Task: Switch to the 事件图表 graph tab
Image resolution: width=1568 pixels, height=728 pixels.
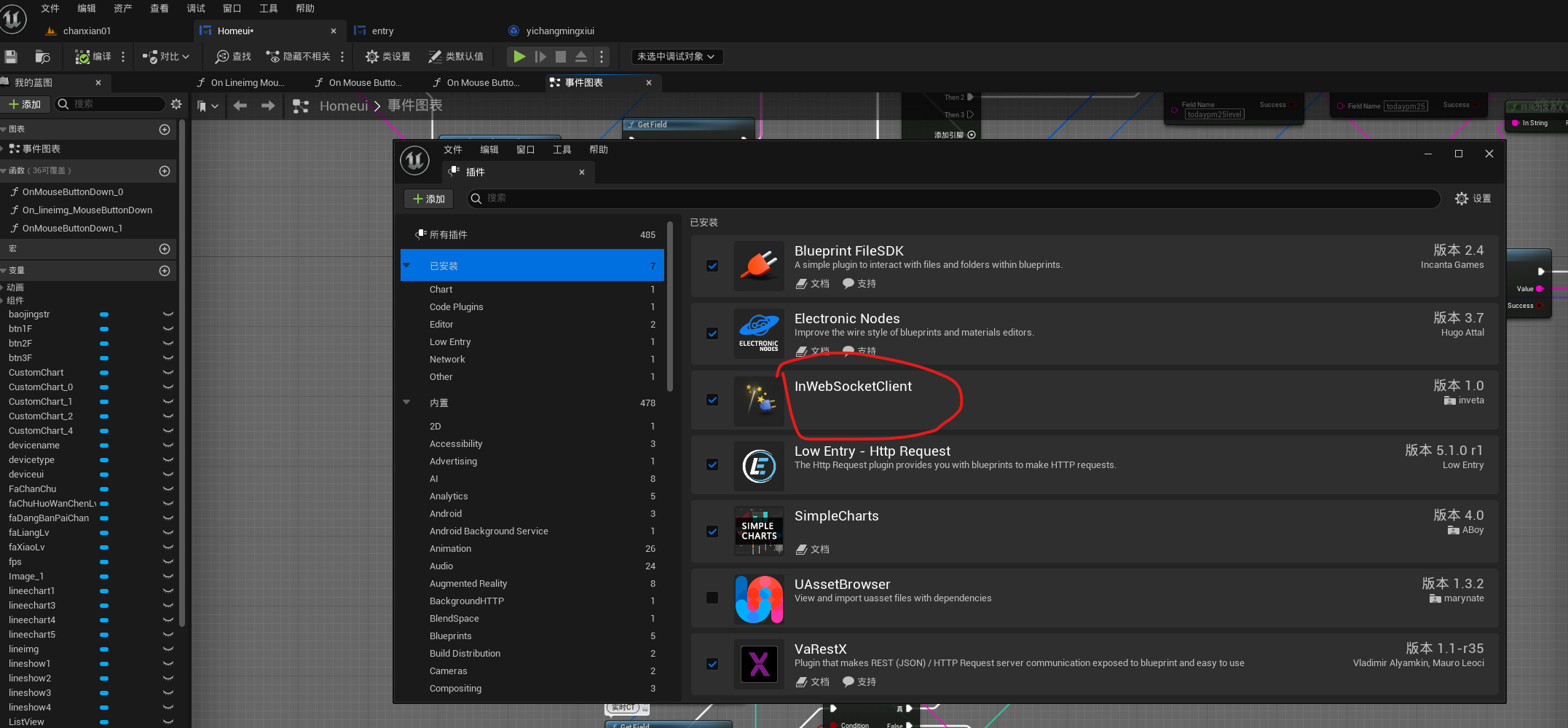Action: click(x=584, y=83)
